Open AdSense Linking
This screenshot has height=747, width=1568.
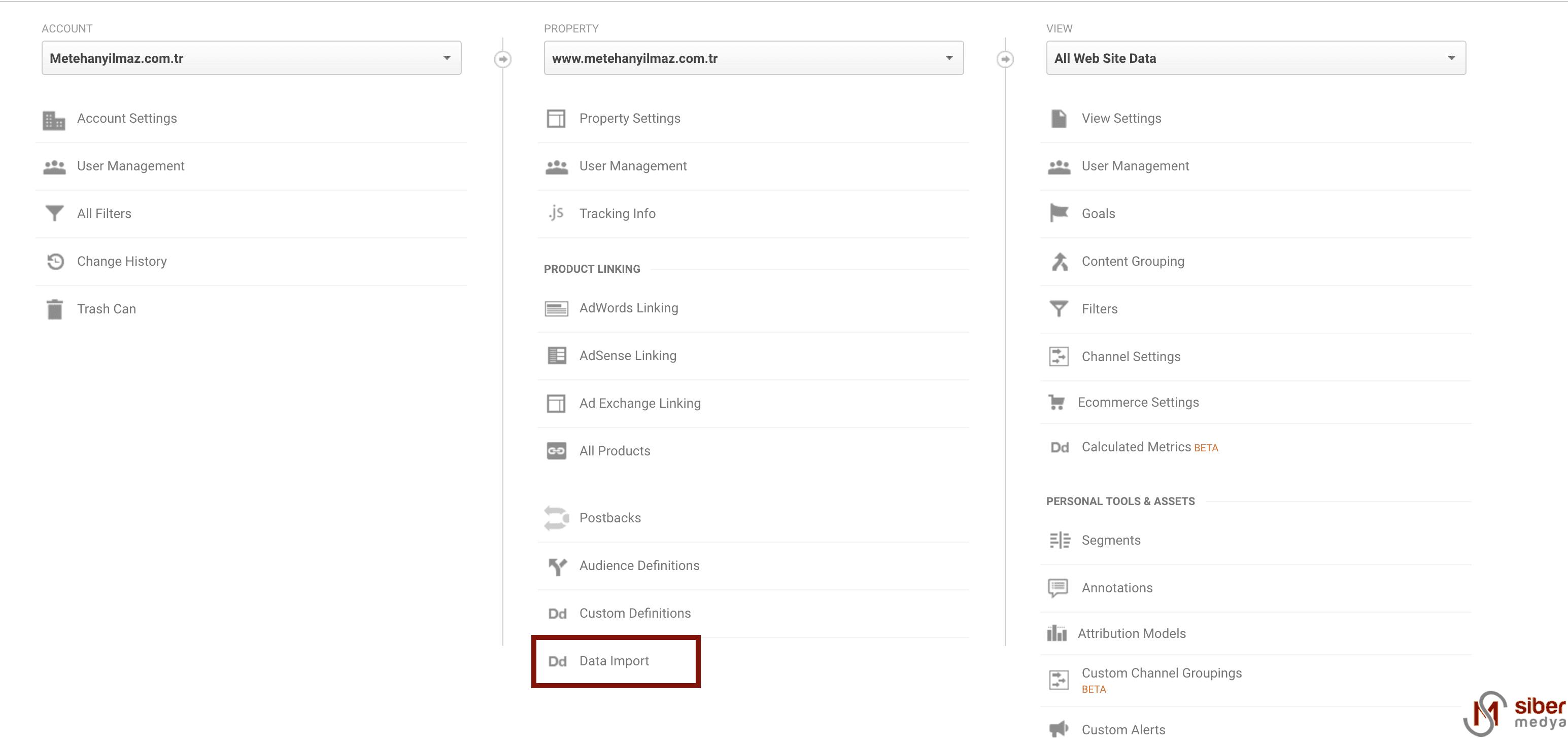tap(628, 356)
